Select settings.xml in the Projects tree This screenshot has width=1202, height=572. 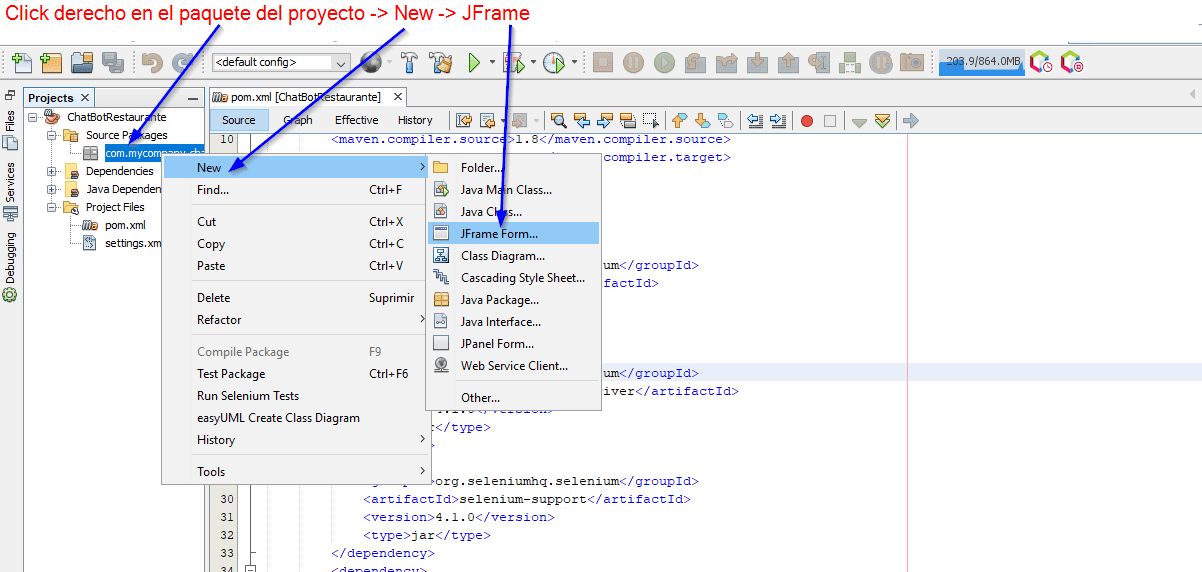tap(133, 243)
